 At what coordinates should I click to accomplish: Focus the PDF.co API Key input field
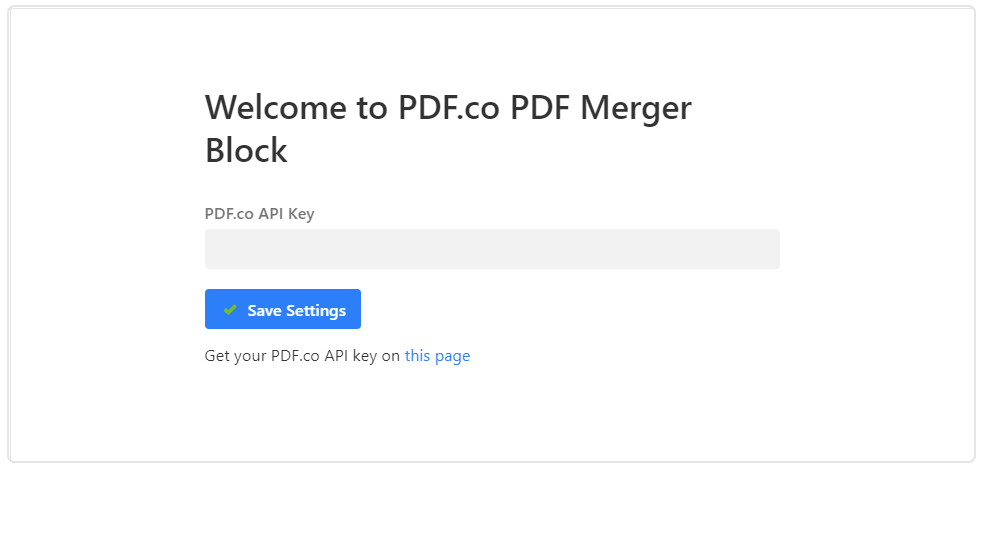pyautogui.click(x=492, y=249)
